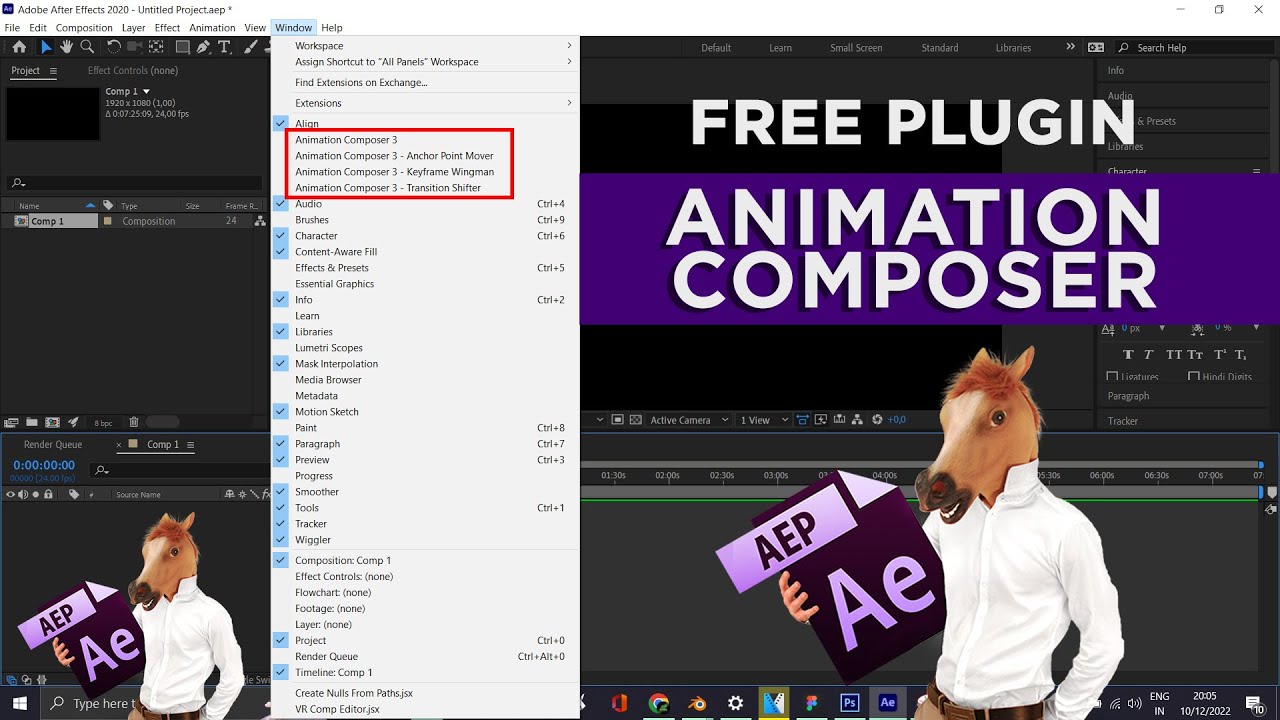
Task: Create a new composition from Project panel footer
Action: point(52,422)
